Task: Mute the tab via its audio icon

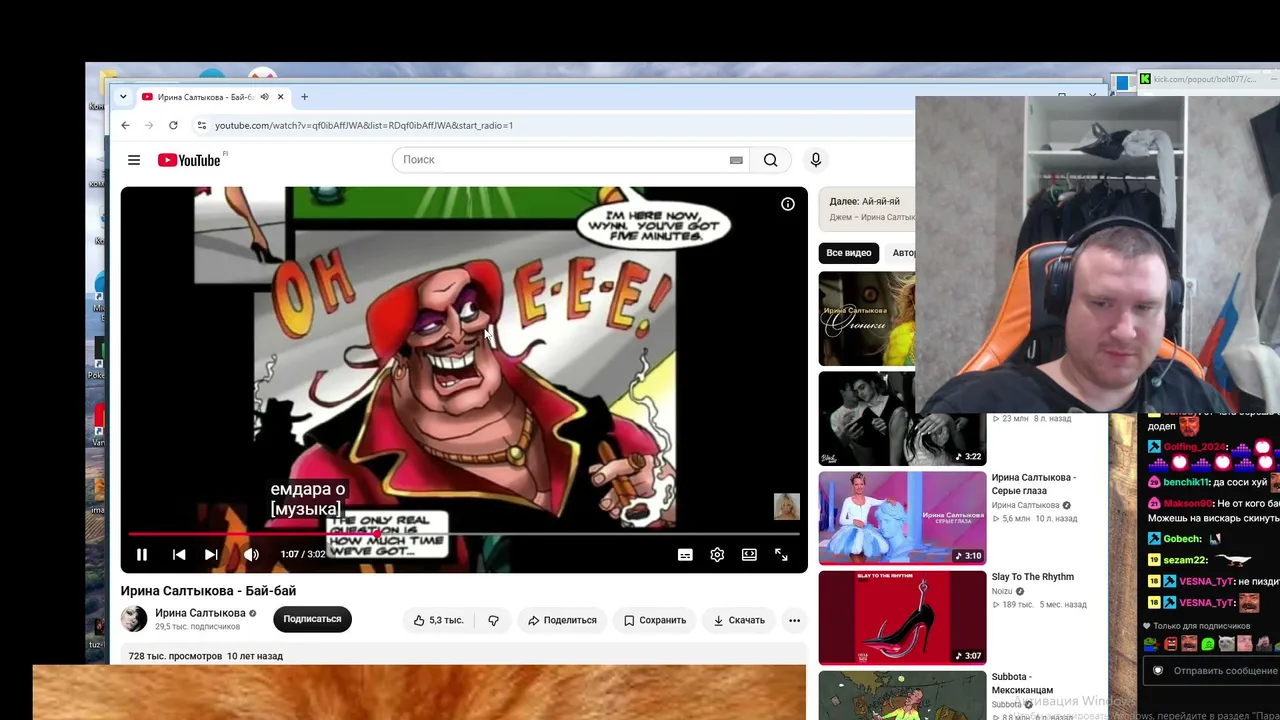Action: click(x=265, y=97)
